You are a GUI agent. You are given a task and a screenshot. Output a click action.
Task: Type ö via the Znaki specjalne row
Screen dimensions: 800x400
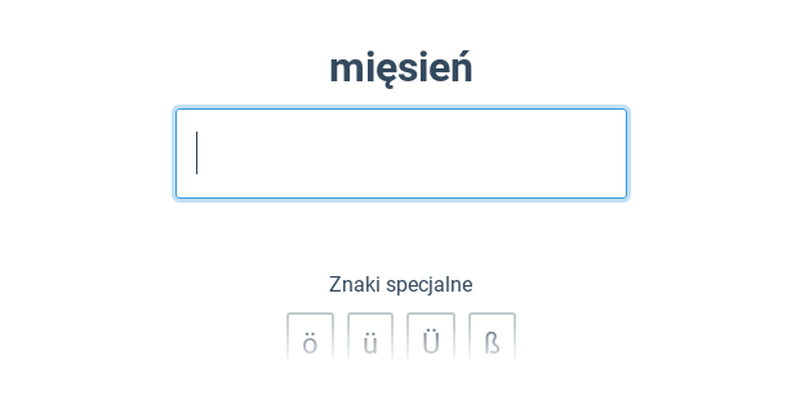click(x=310, y=340)
